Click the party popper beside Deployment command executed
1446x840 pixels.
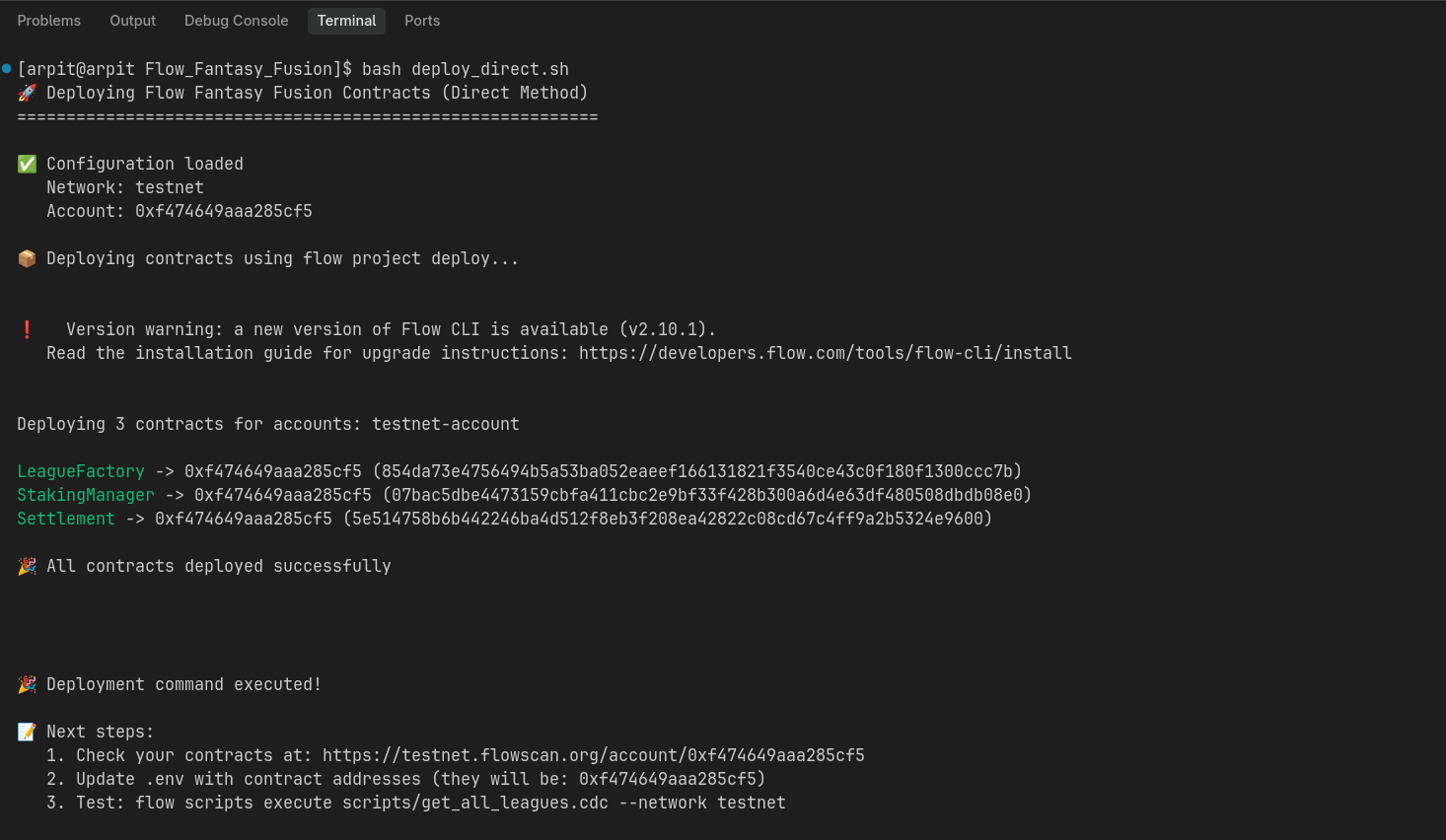(27, 684)
